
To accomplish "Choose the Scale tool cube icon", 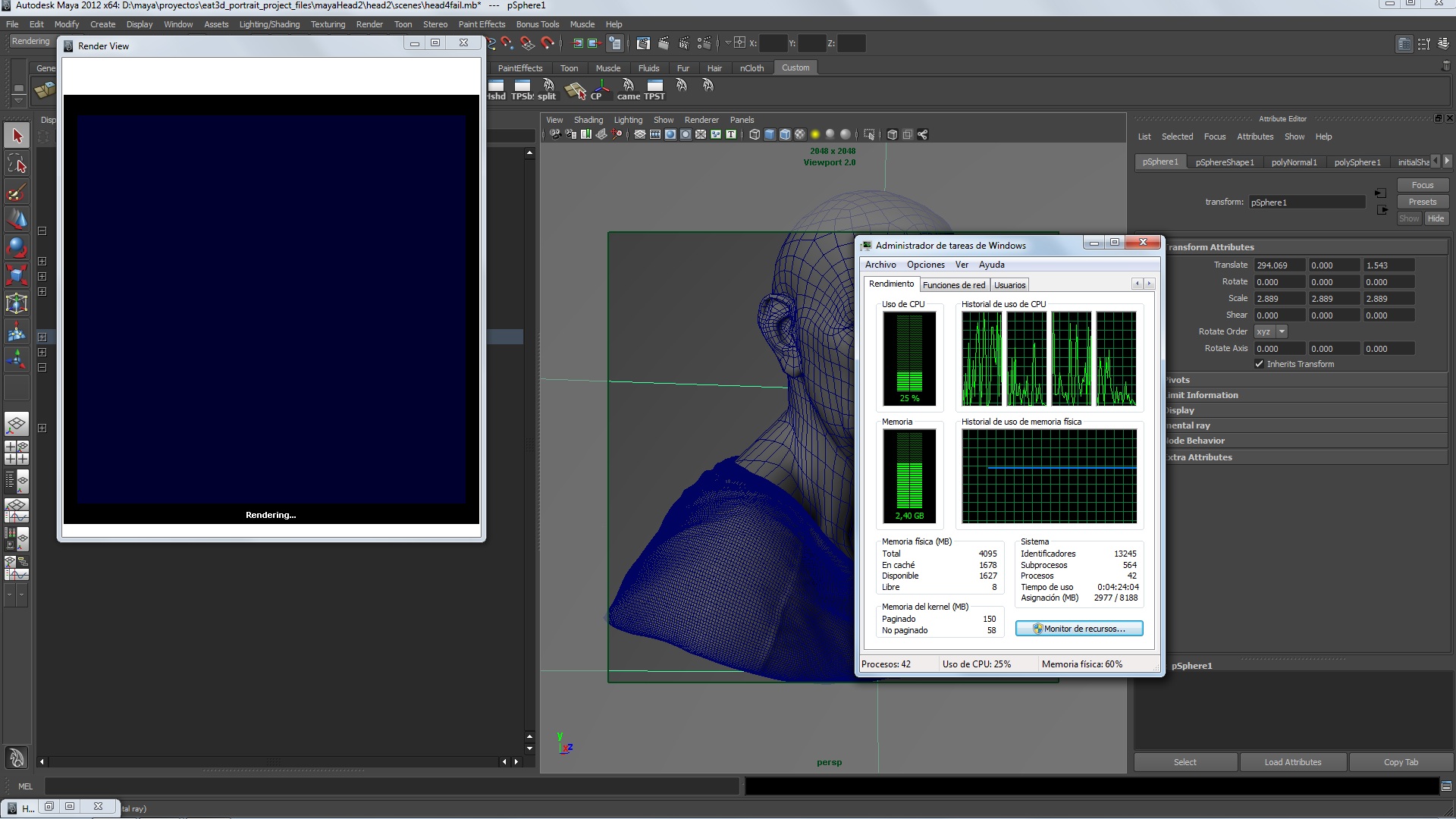I will point(17,275).
